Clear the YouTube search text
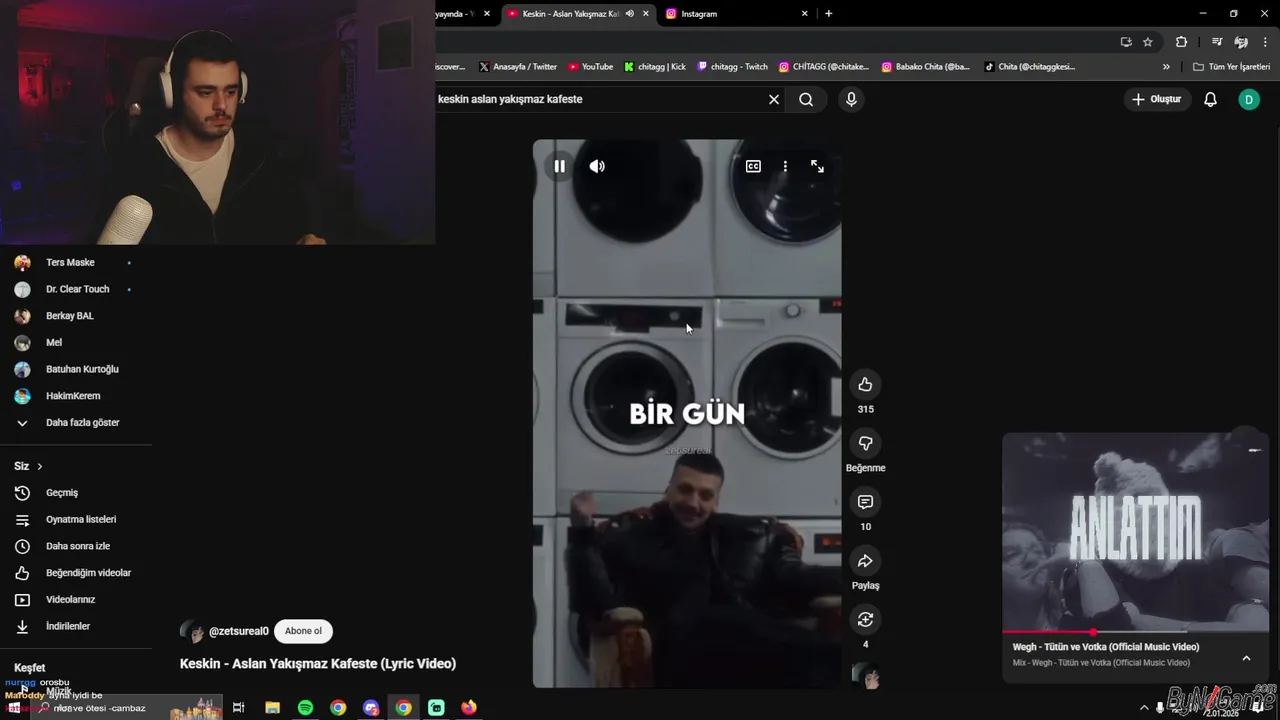This screenshot has width=1280, height=720. coord(773,99)
